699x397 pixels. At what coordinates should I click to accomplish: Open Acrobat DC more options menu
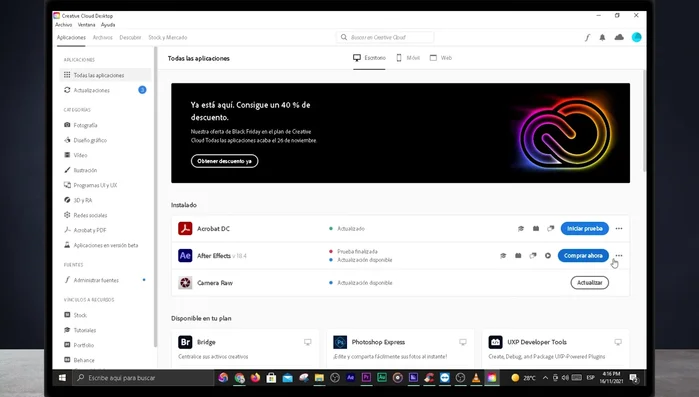click(x=619, y=229)
